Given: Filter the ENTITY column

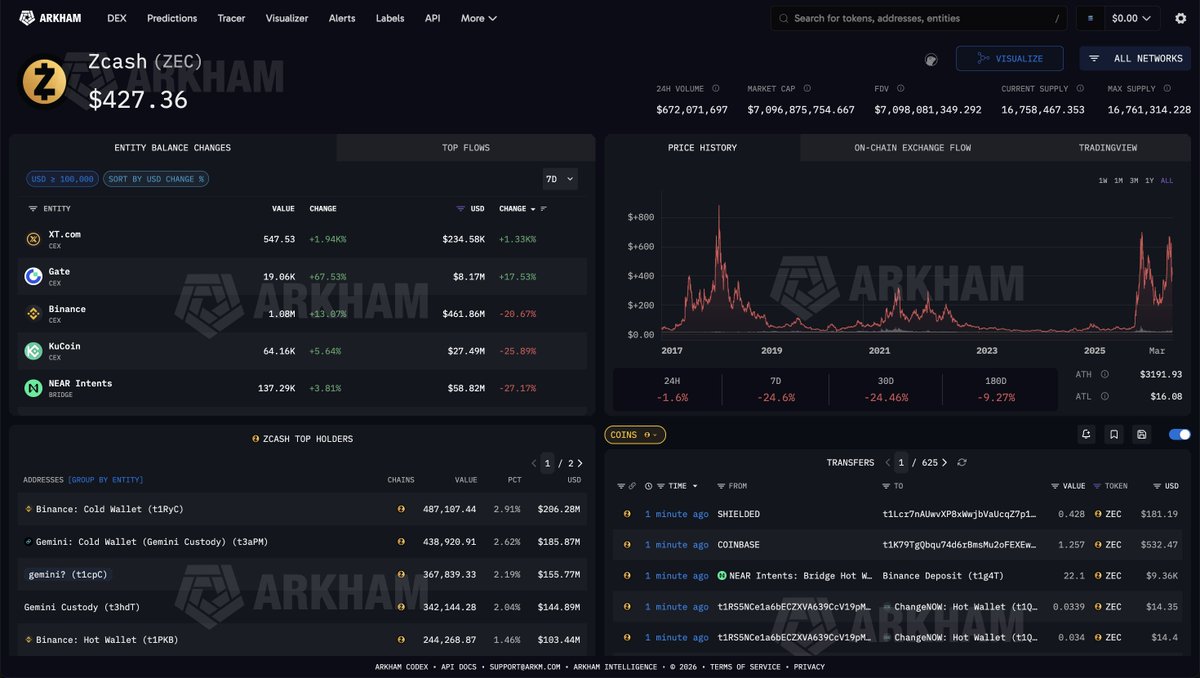Looking at the screenshot, I should click(x=32, y=209).
